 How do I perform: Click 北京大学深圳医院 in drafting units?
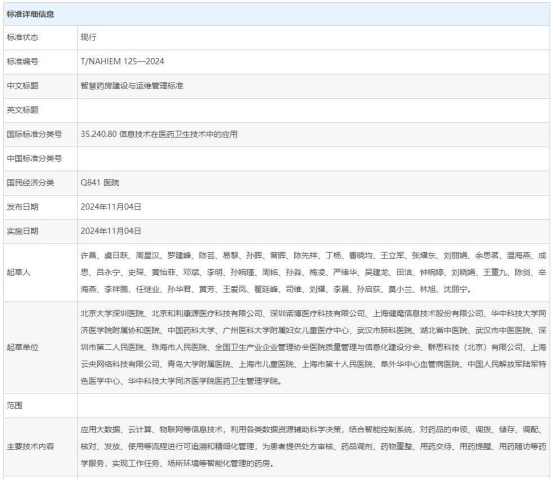click(112, 313)
